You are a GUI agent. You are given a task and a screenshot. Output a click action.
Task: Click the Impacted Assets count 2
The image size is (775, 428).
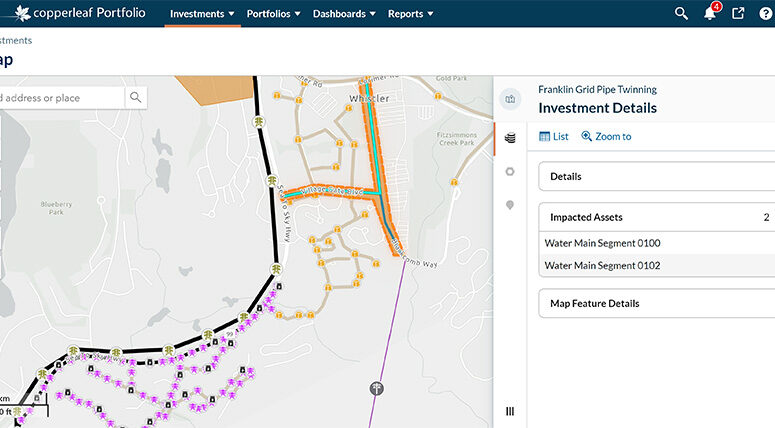766,217
